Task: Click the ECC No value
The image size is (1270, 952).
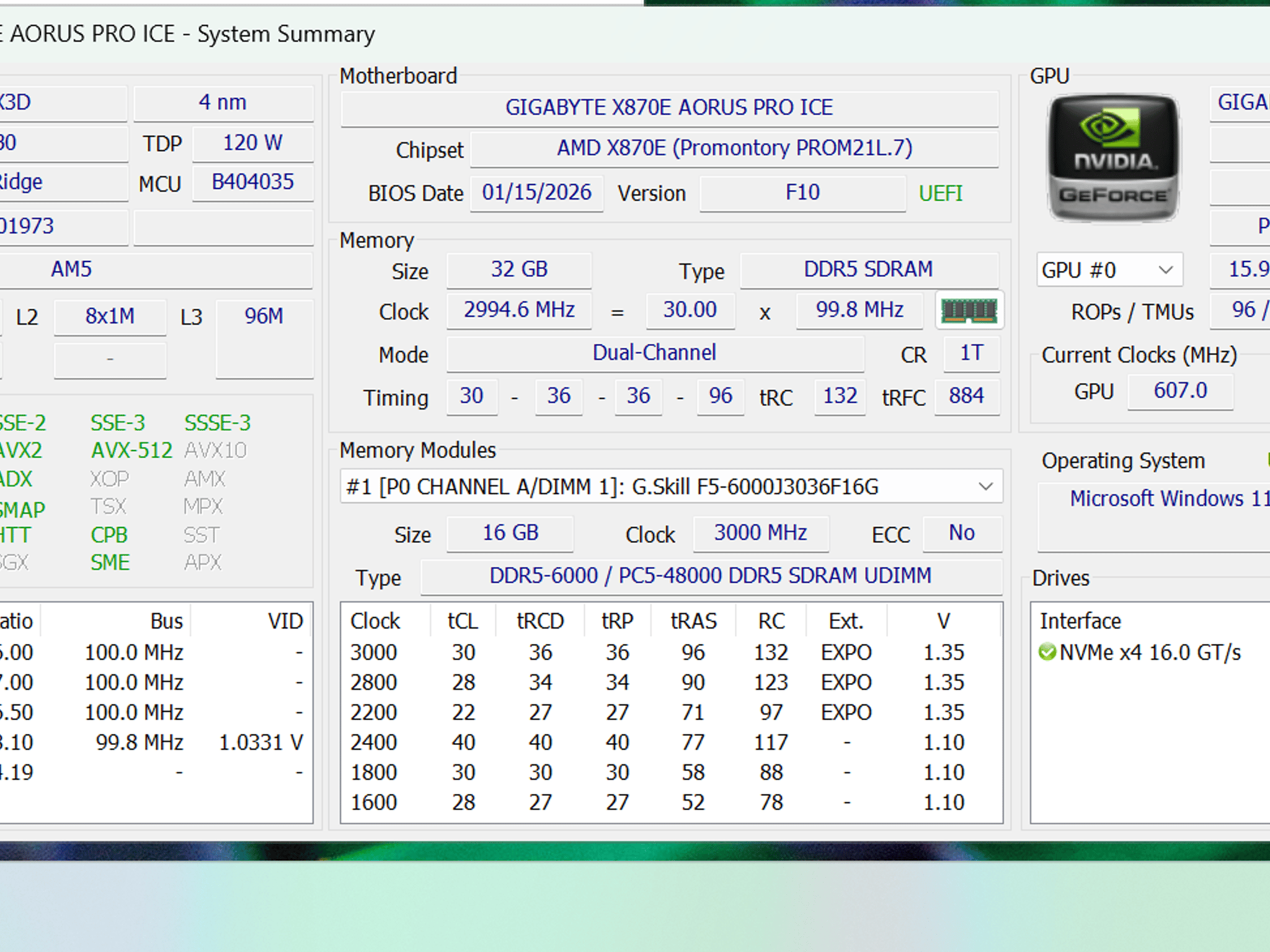Action: click(962, 533)
